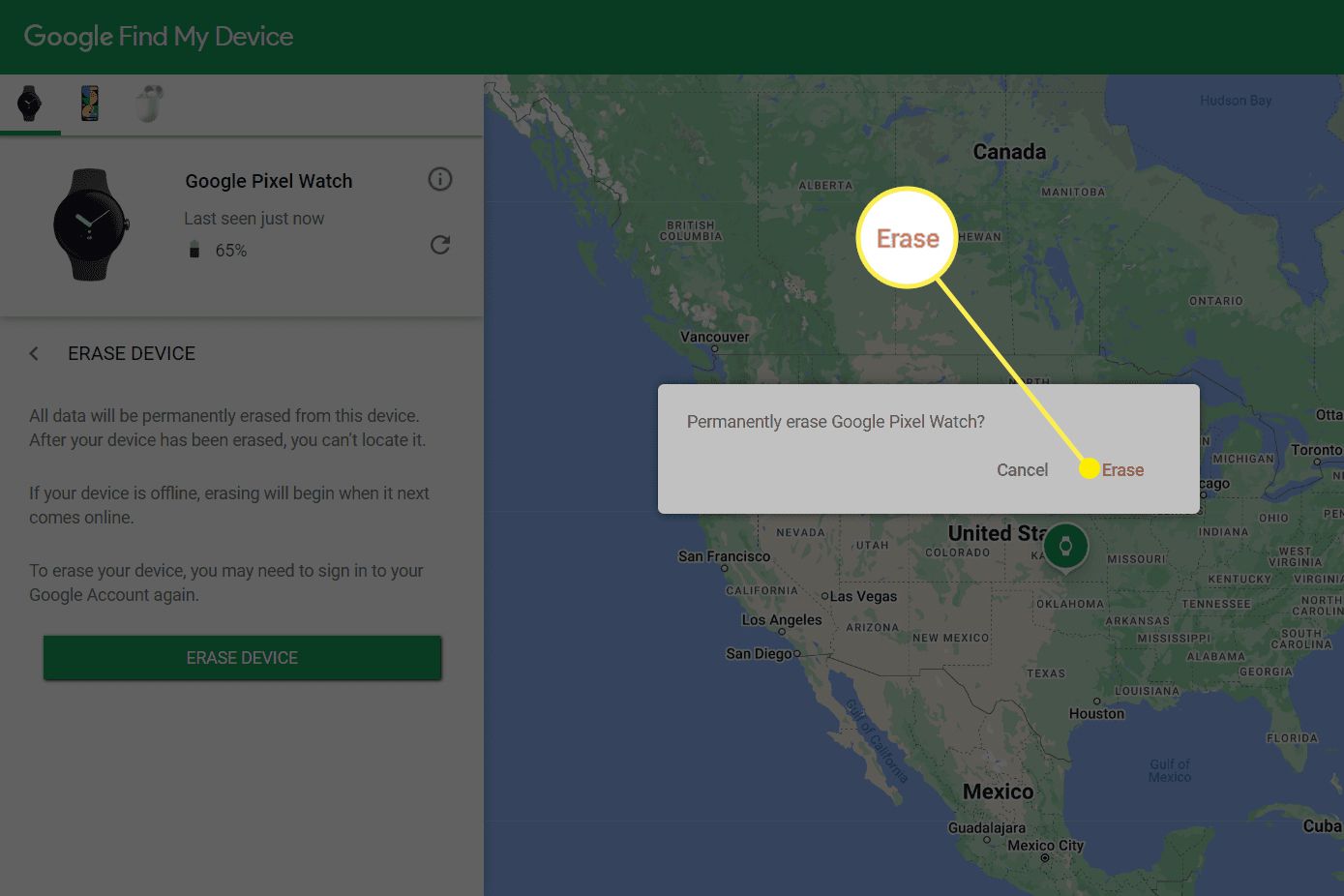Click the San Diego label on map

coord(759,653)
